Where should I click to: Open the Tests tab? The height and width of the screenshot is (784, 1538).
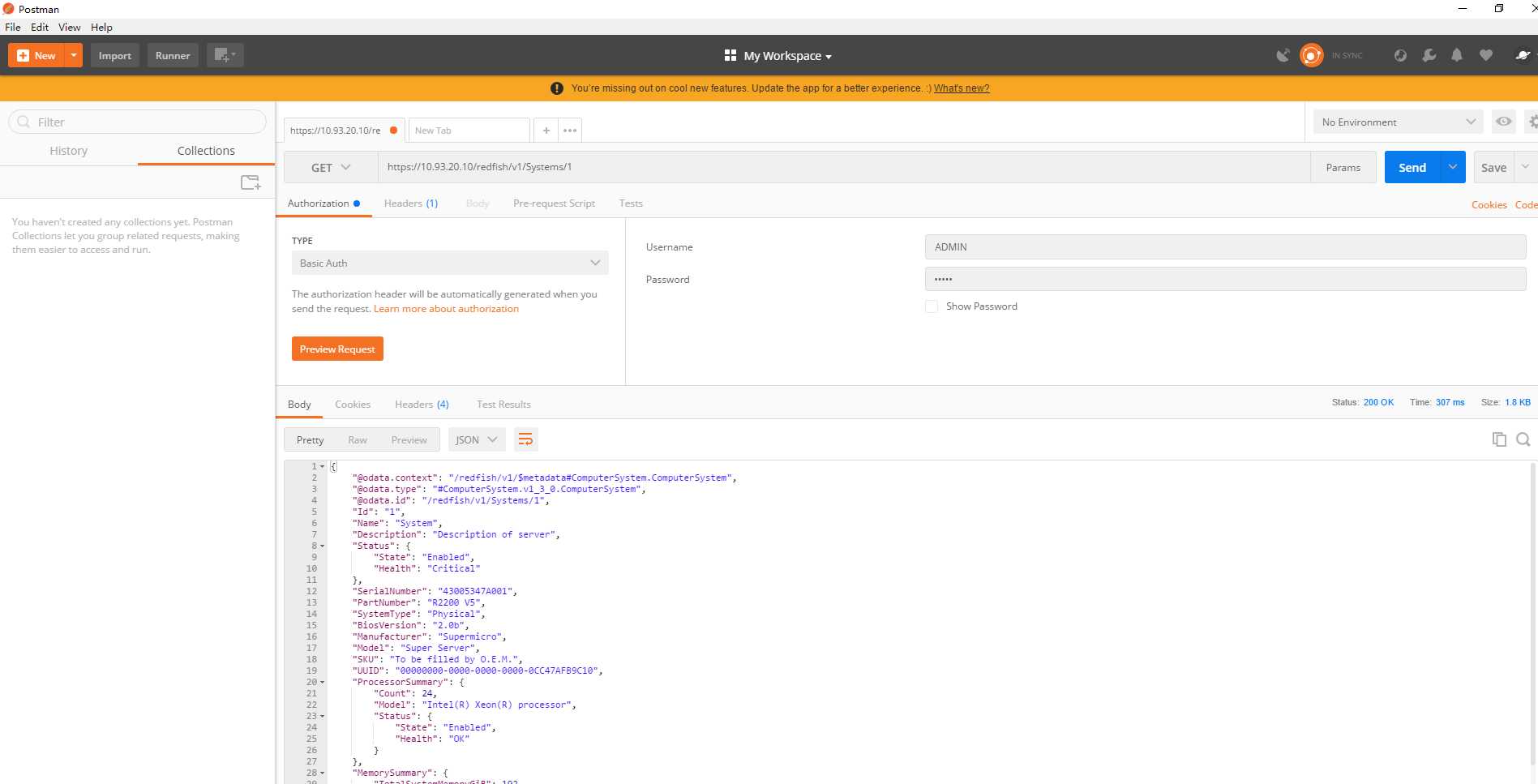pyautogui.click(x=631, y=203)
